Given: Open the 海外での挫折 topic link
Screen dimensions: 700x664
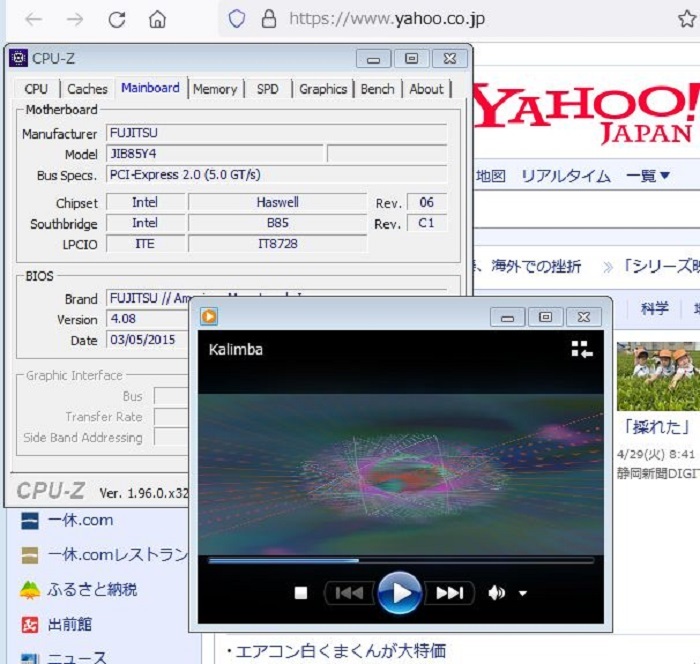Looking at the screenshot, I should (x=537, y=267).
